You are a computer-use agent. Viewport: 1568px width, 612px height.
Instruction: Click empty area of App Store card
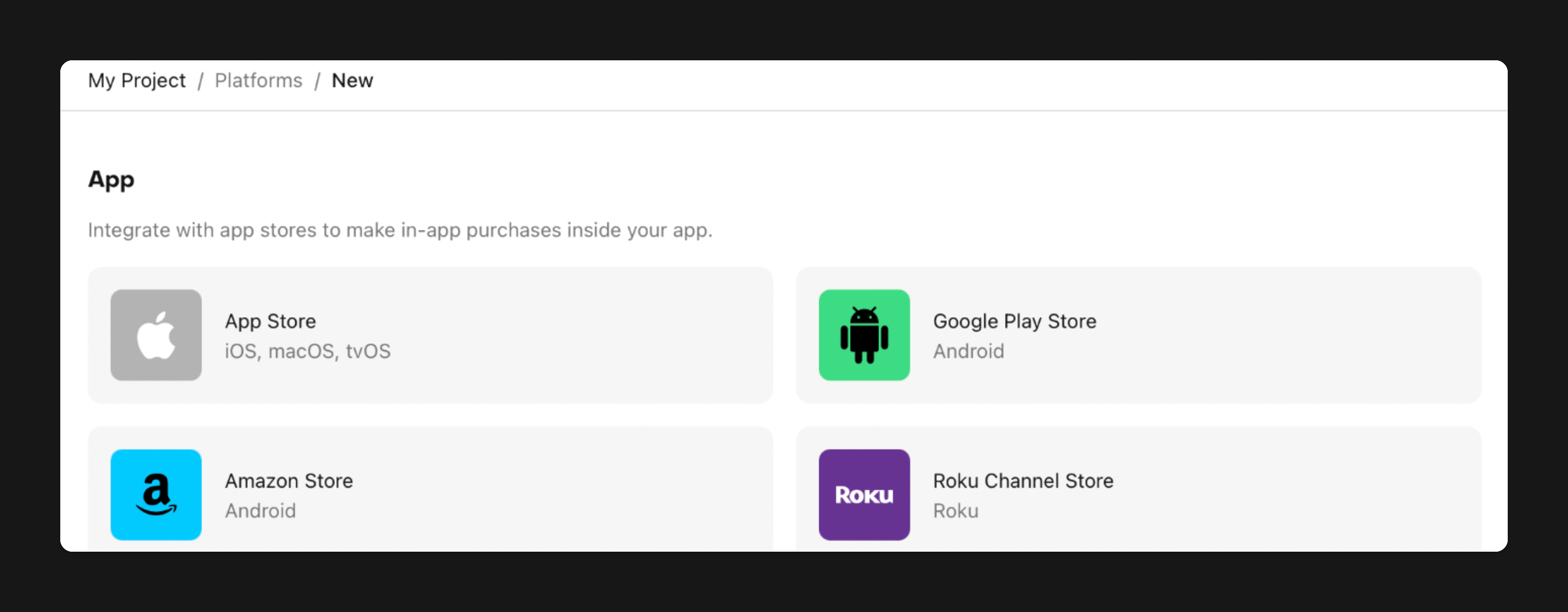pyautogui.click(x=578, y=335)
